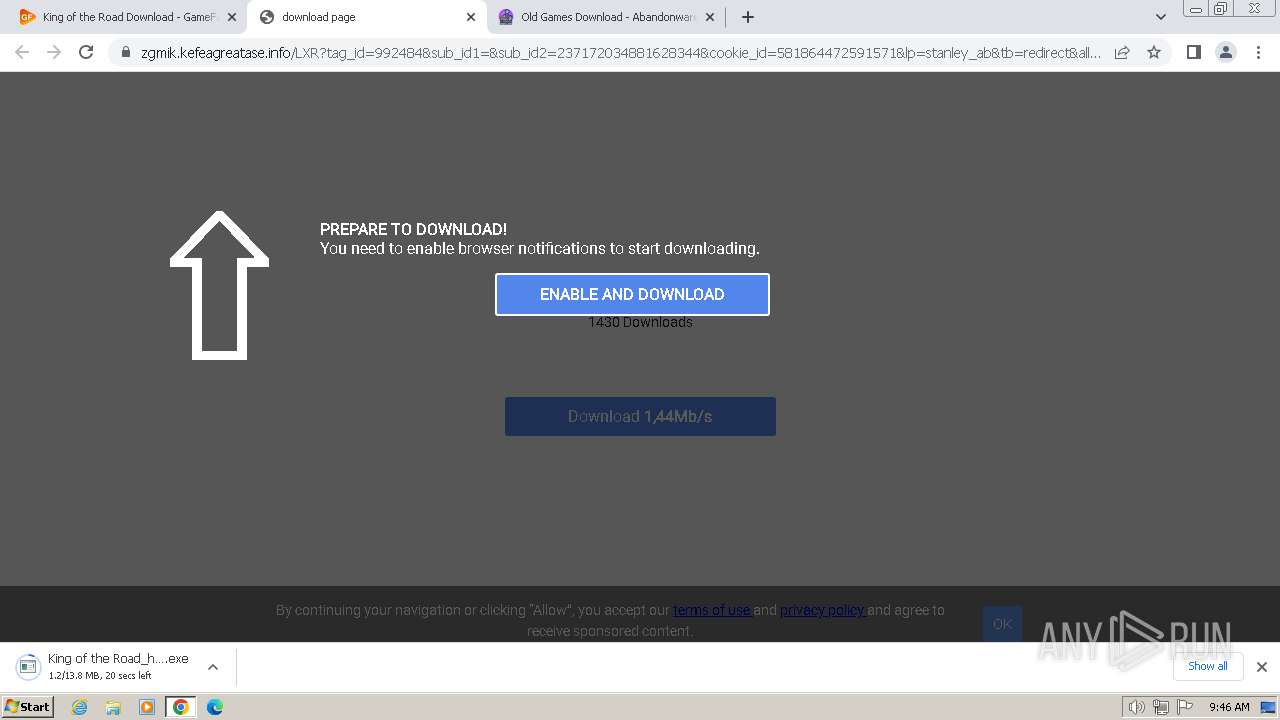The image size is (1280, 720).
Task: Click show desktop tray icon
Action: click(1268, 707)
